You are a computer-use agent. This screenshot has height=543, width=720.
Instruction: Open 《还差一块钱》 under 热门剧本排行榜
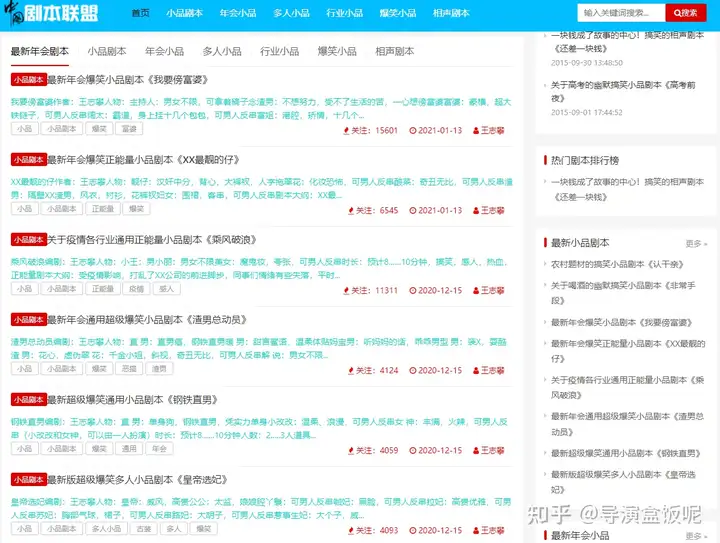[627, 190]
